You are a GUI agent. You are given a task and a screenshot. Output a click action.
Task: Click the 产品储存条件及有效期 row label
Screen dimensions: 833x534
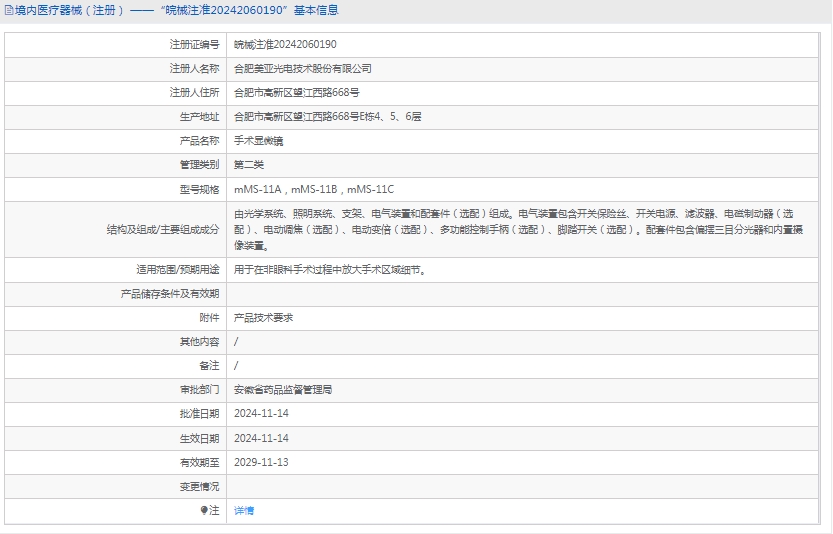point(169,293)
